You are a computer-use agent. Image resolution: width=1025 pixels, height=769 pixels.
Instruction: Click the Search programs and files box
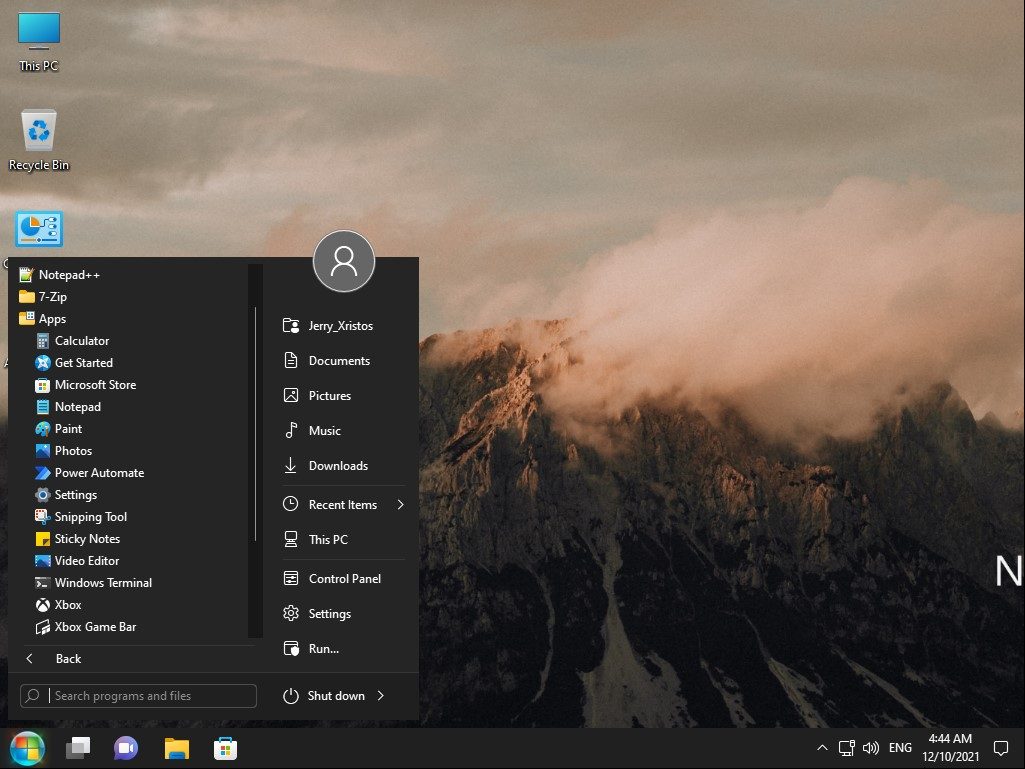(x=150, y=696)
